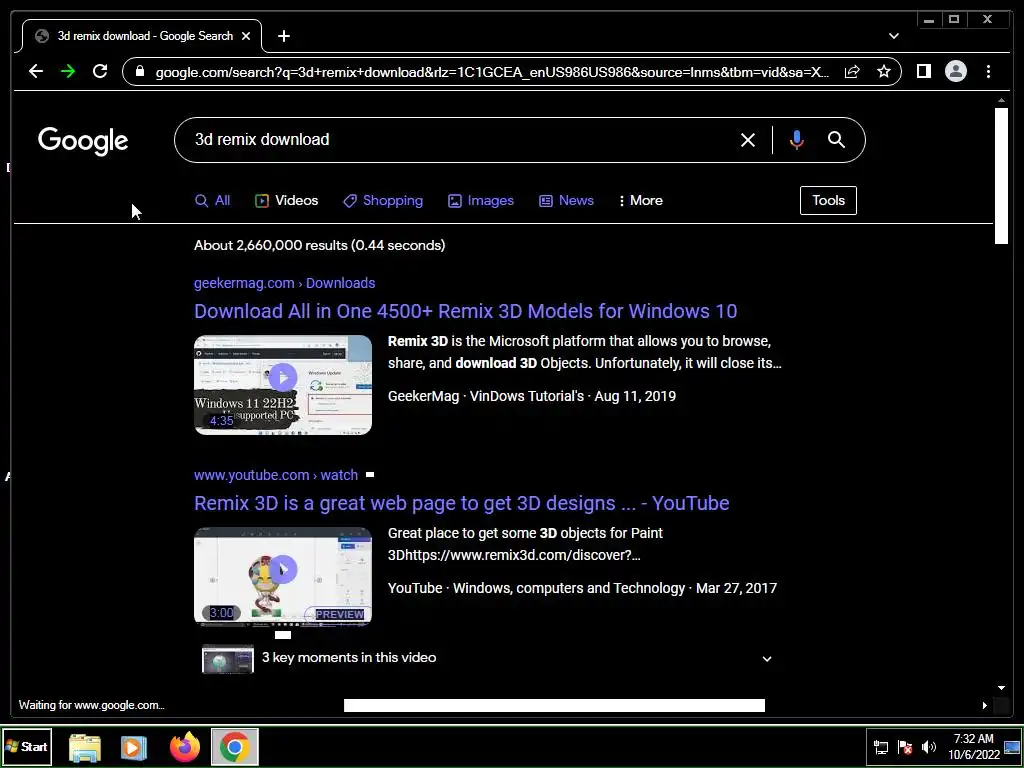The width and height of the screenshot is (1024, 768).
Task: Open geekermag.com Downloads breadcrumb link
Action: coord(285,283)
